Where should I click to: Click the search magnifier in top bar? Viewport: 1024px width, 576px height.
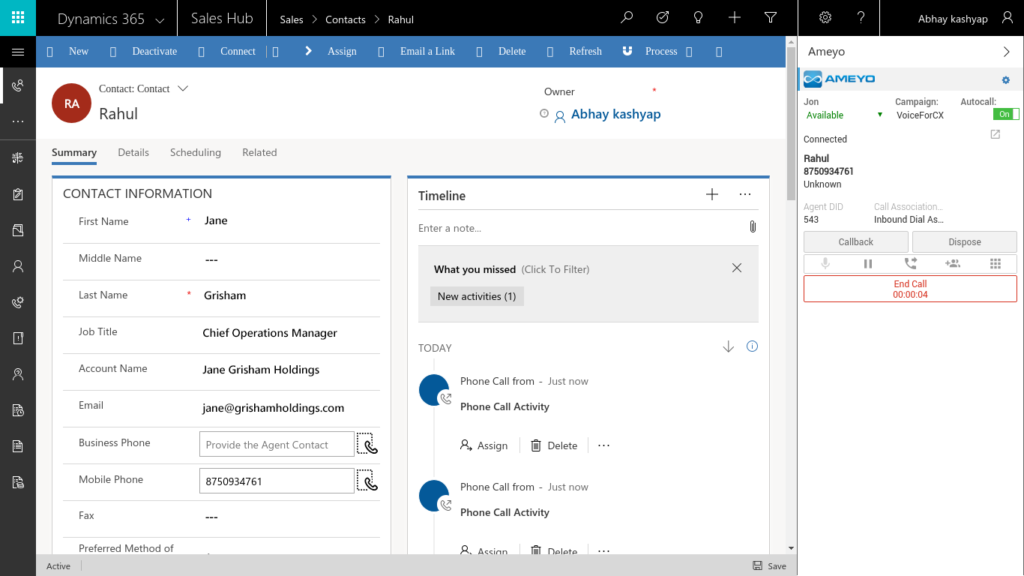tap(627, 18)
